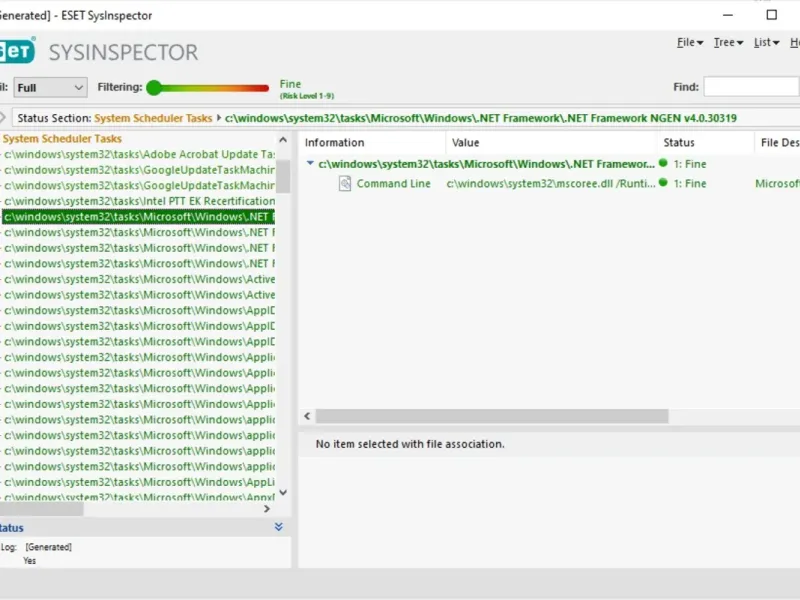Select the Windows\AppLi task entry
800x600 pixels.
139,482
